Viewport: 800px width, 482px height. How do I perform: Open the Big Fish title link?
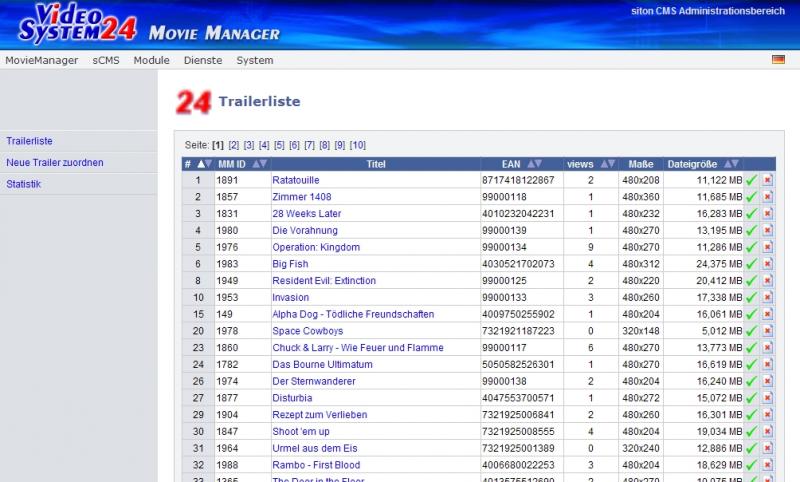pyautogui.click(x=290, y=264)
